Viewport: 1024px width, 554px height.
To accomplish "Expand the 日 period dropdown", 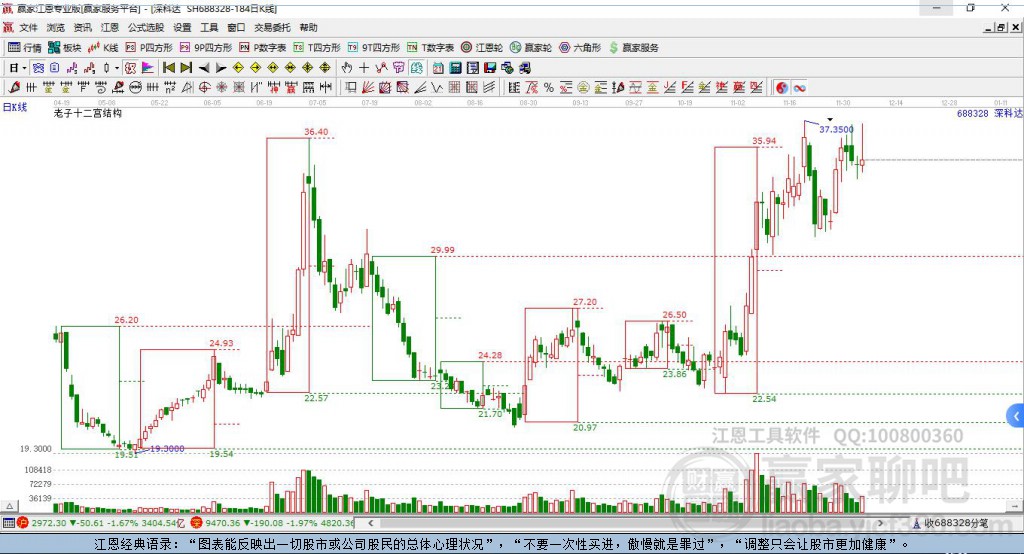I will tap(24, 68).
